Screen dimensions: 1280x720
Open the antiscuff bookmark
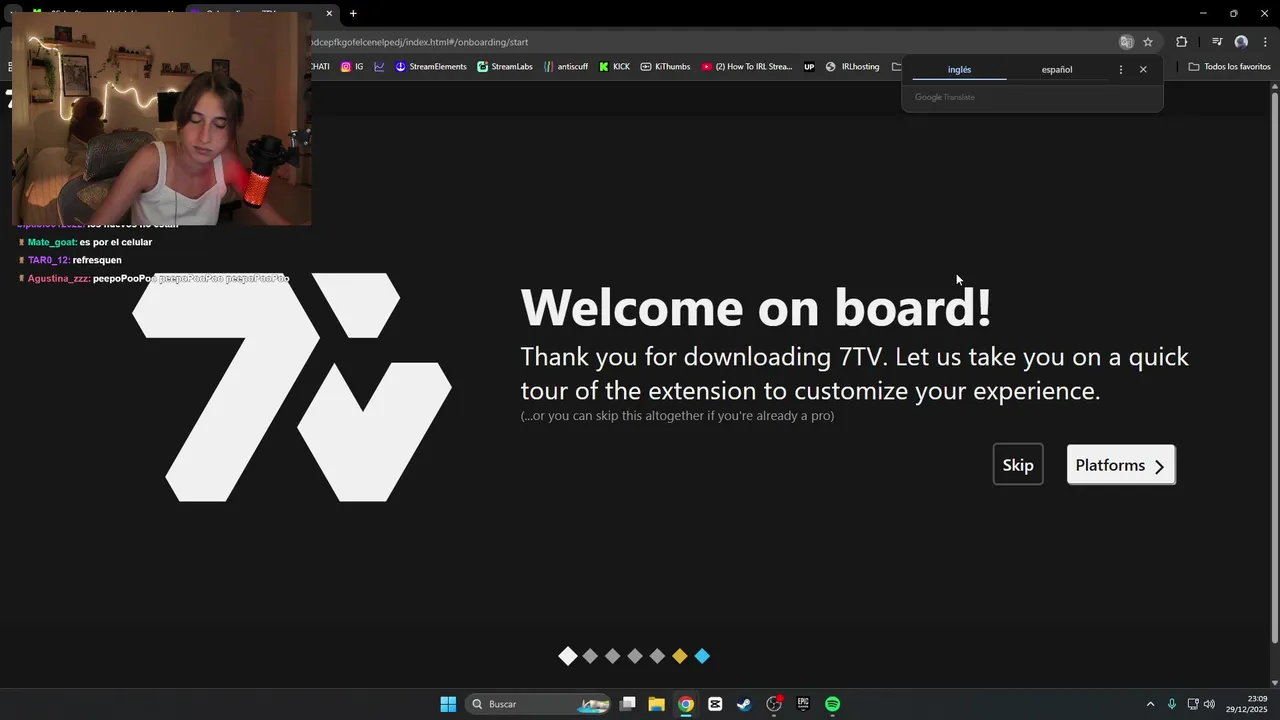coord(566,67)
